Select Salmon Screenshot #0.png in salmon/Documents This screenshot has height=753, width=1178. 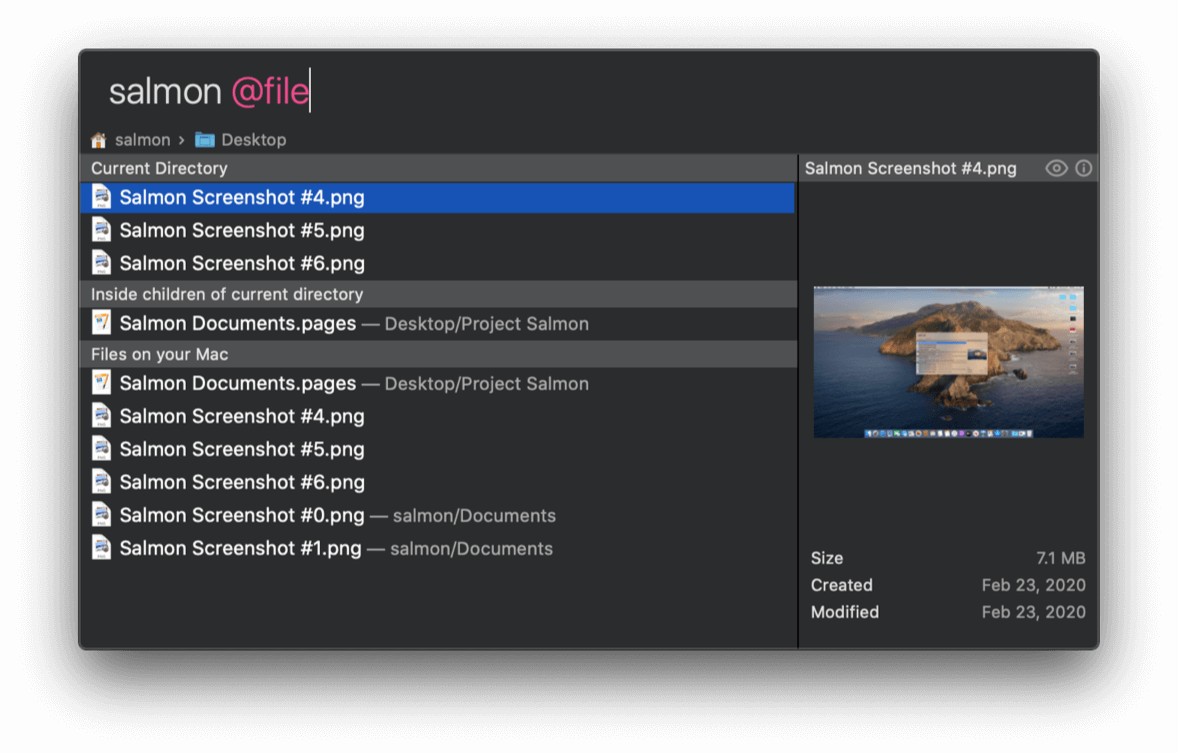coord(437,516)
